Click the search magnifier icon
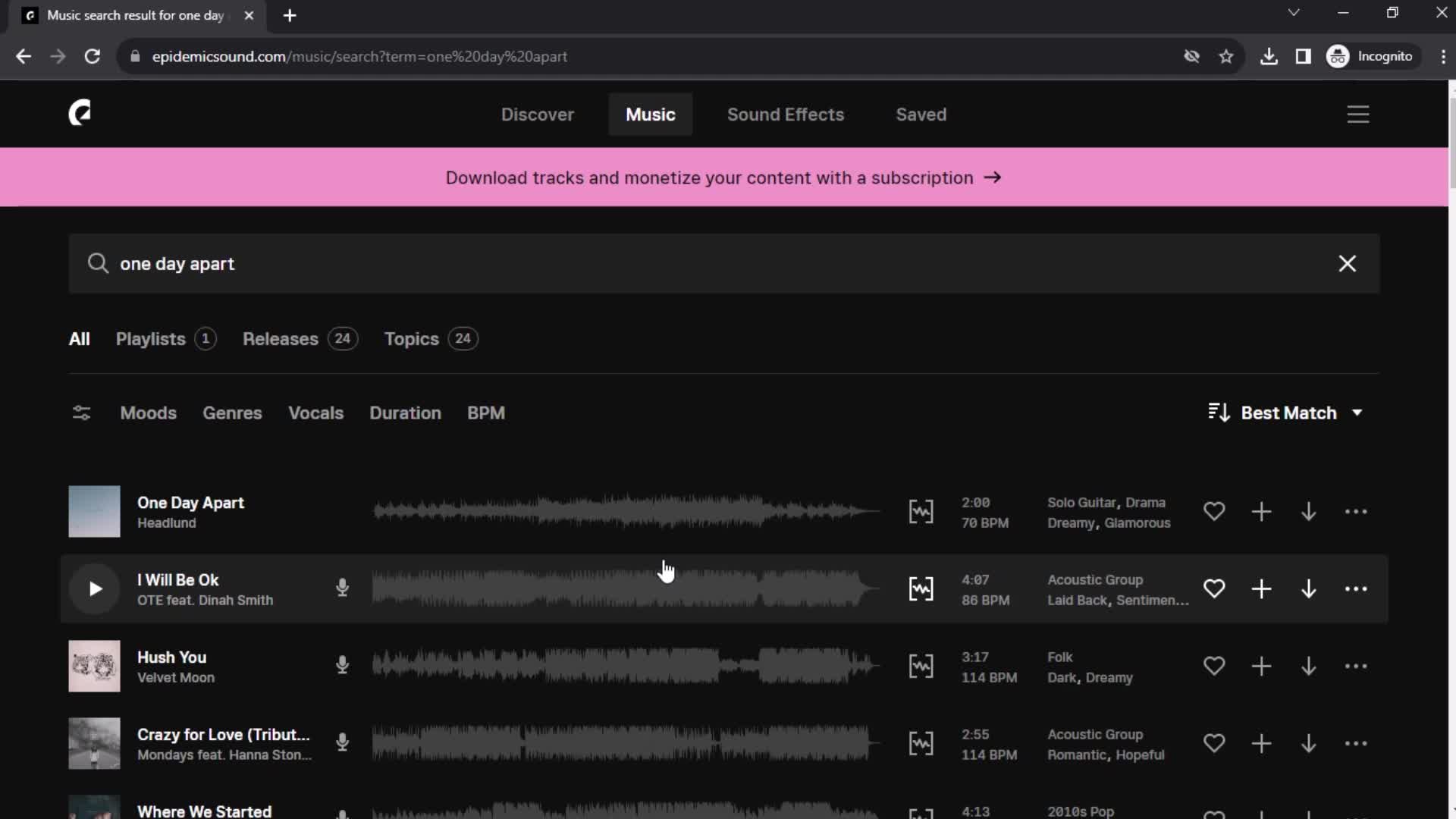1456x819 pixels. click(x=98, y=263)
